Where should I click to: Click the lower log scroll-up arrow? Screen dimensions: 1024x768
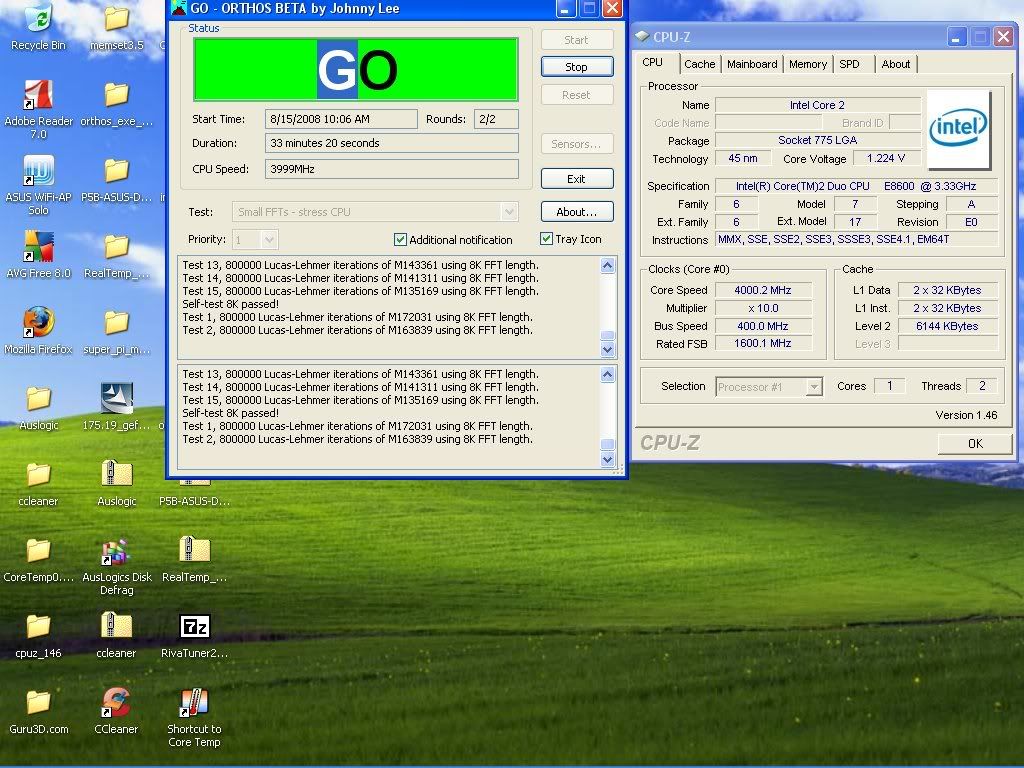click(607, 374)
